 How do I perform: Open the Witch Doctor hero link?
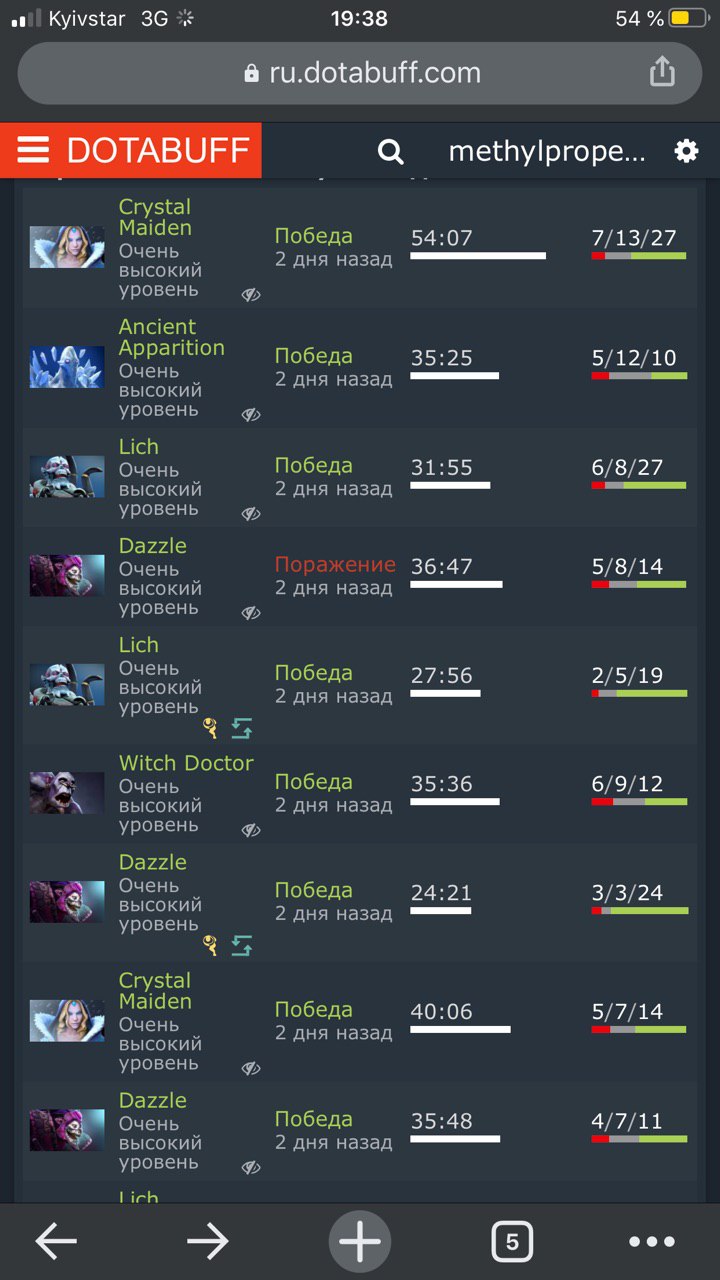point(186,763)
